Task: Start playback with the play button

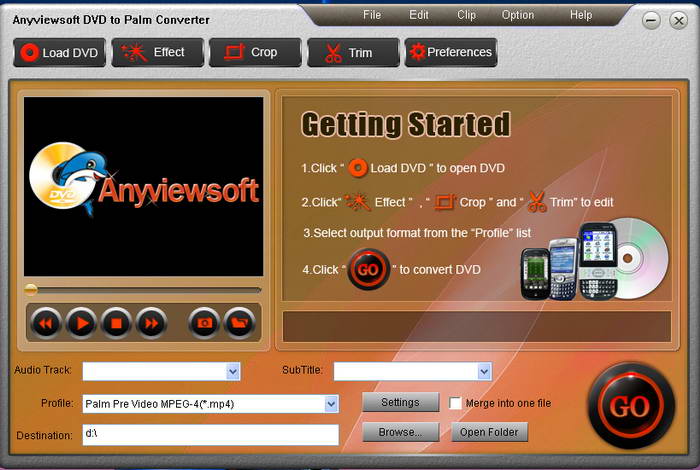Action: click(81, 323)
